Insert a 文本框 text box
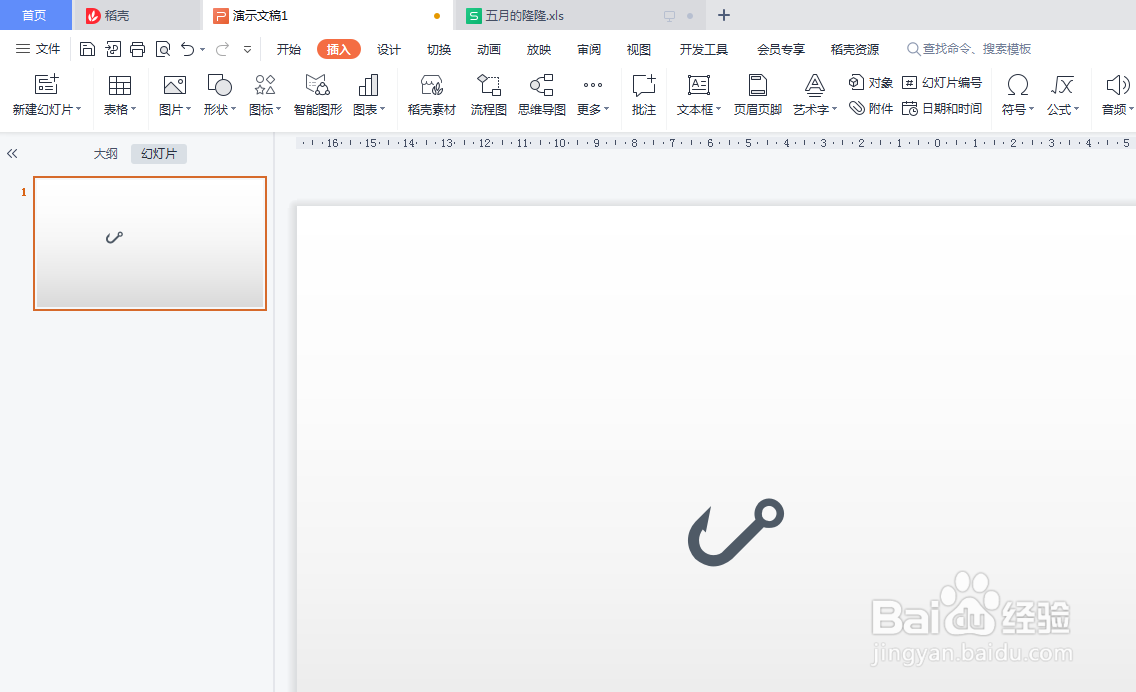Image resolution: width=1136 pixels, height=692 pixels. [x=697, y=95]
